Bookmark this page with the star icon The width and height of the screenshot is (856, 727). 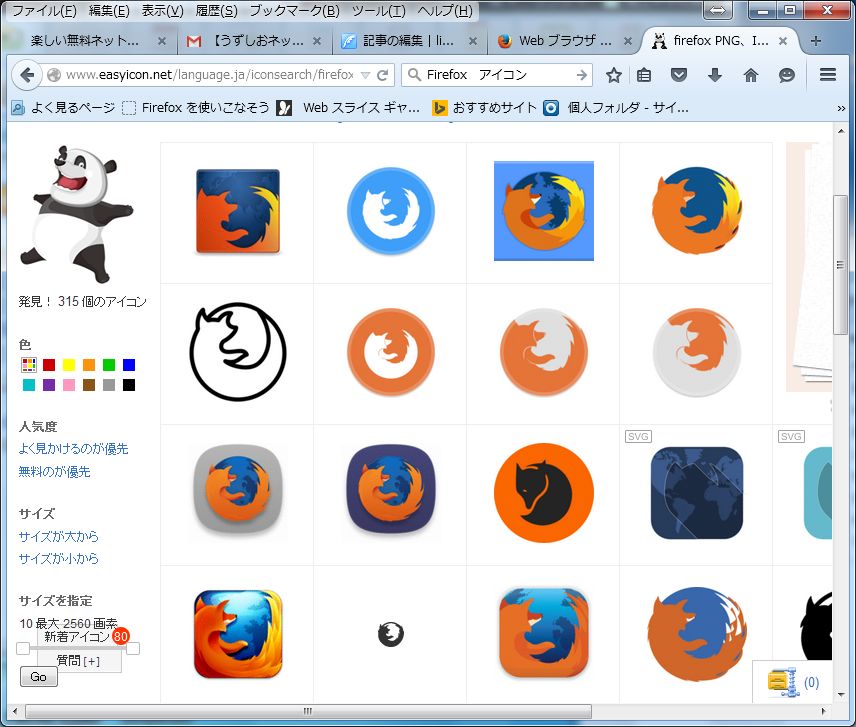pyautogui.click(x=614, y=75)
